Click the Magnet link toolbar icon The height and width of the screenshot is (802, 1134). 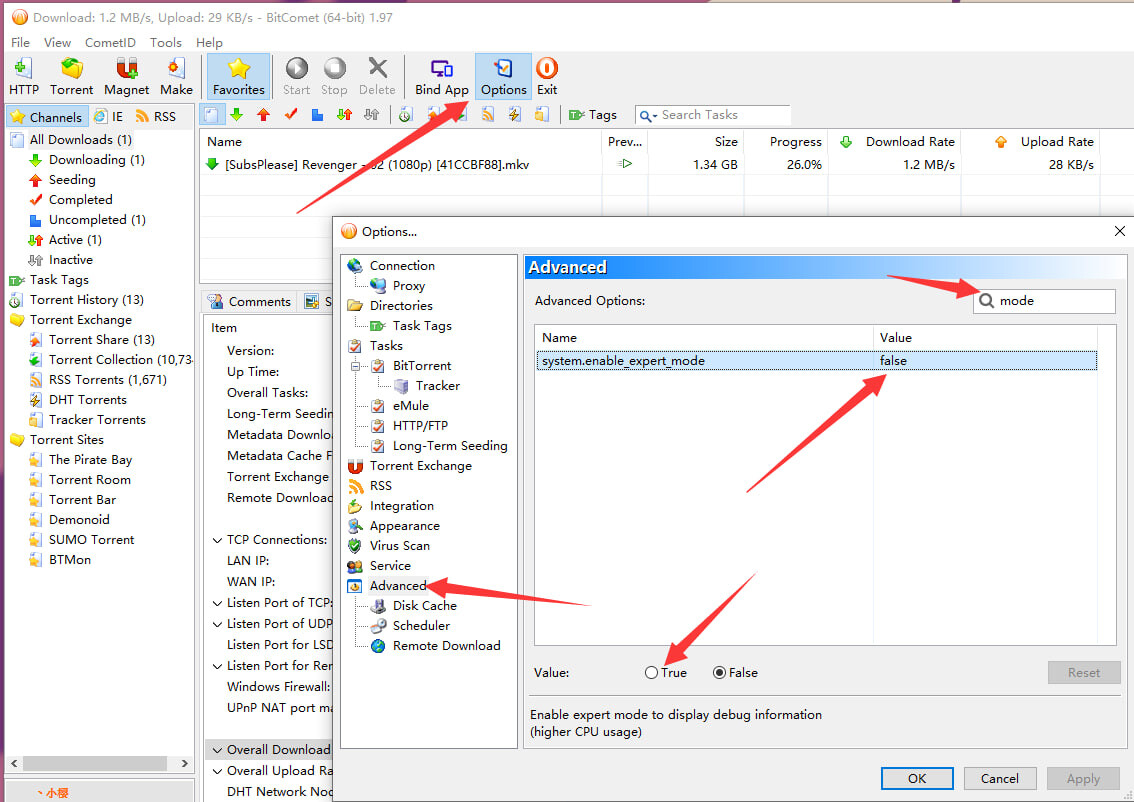click(127, 77)
